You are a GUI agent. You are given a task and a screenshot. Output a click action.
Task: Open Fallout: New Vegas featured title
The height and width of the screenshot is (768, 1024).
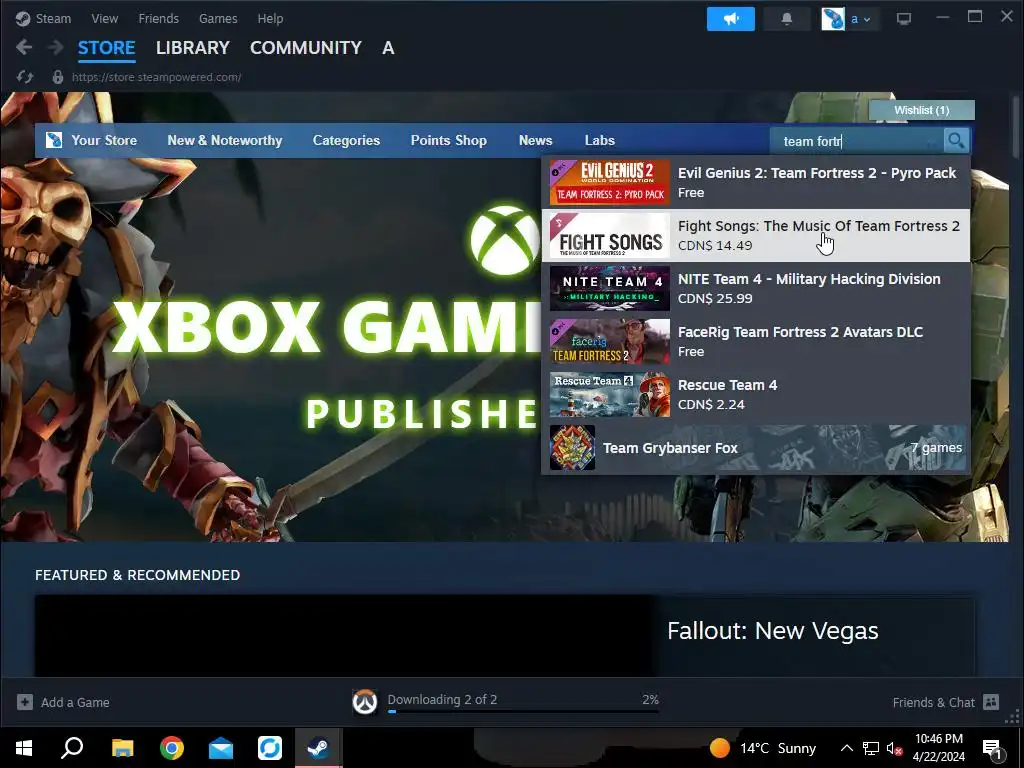[773, 631]
